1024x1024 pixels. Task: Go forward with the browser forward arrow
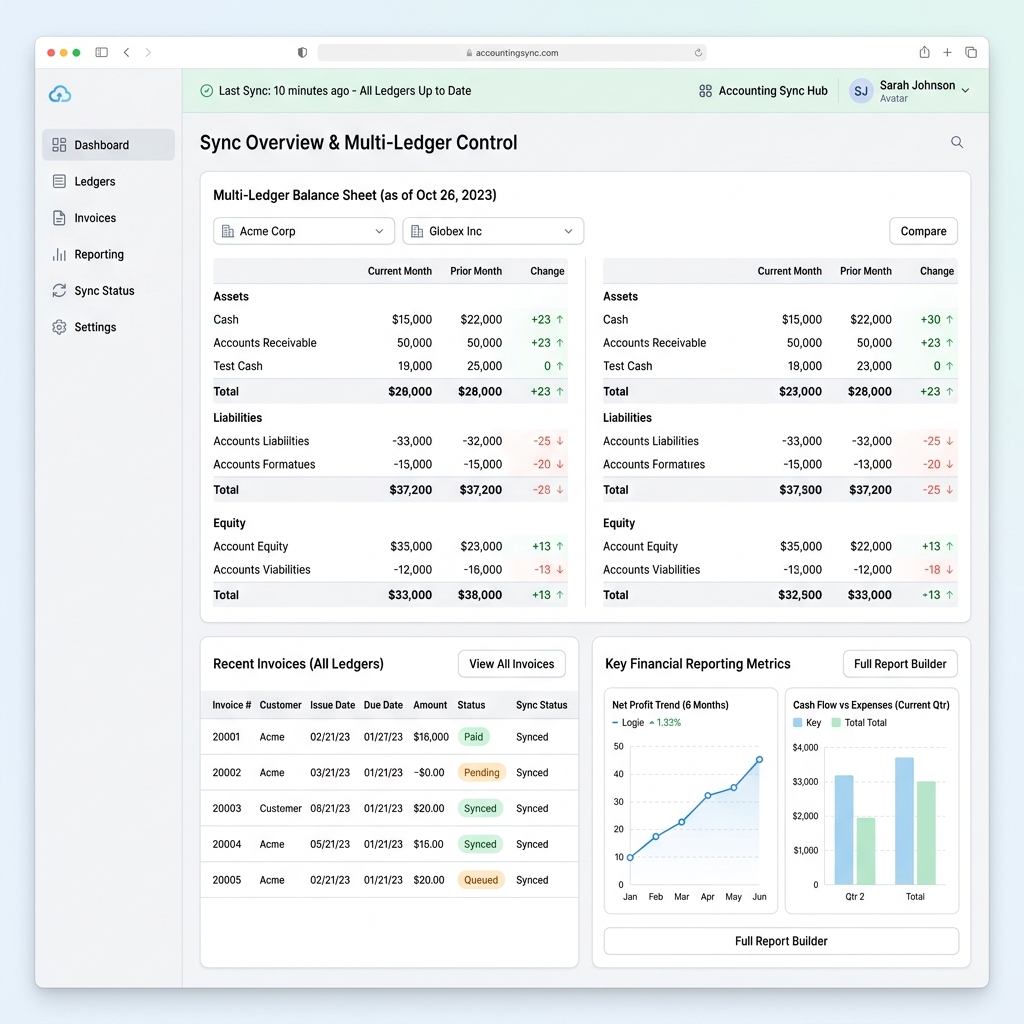(x=148, y=52)
